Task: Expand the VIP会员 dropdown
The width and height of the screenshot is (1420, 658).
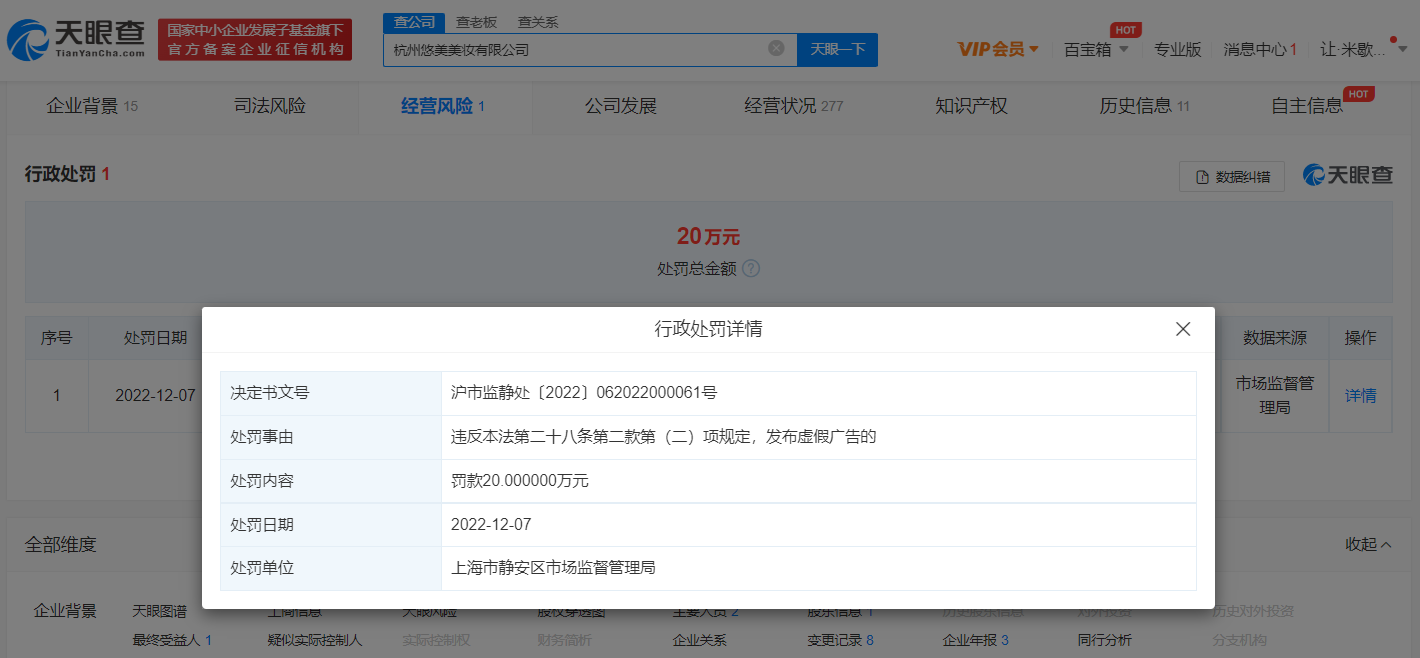Action: coord(998,49)
